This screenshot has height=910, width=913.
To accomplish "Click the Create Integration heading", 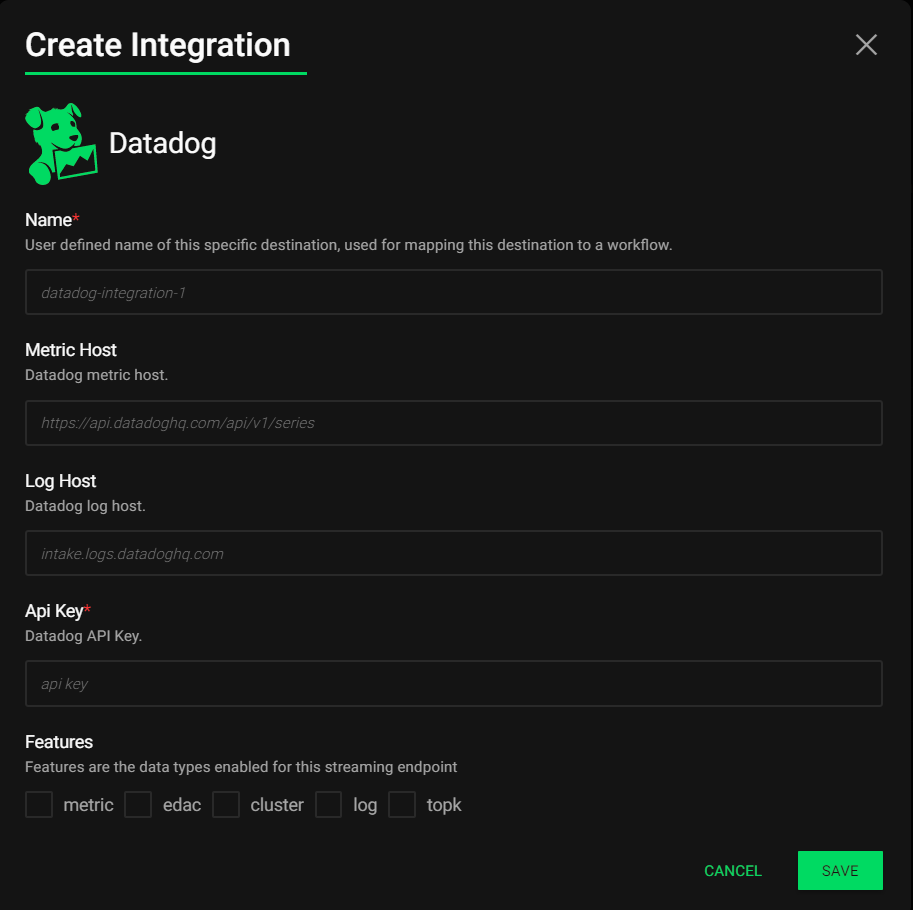I will (x=158, y=45).
